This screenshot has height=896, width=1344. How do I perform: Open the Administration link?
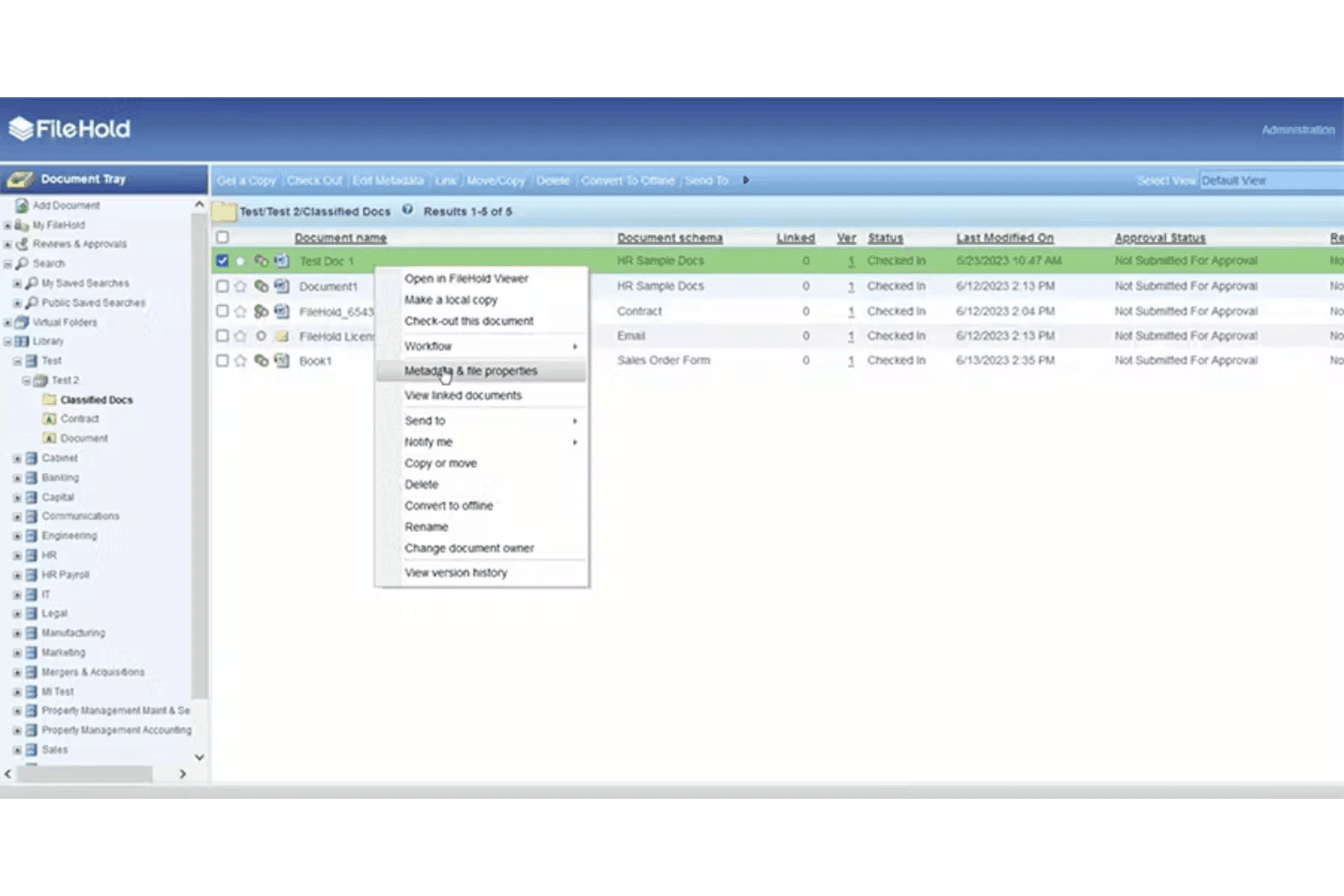pos(1298,130)
